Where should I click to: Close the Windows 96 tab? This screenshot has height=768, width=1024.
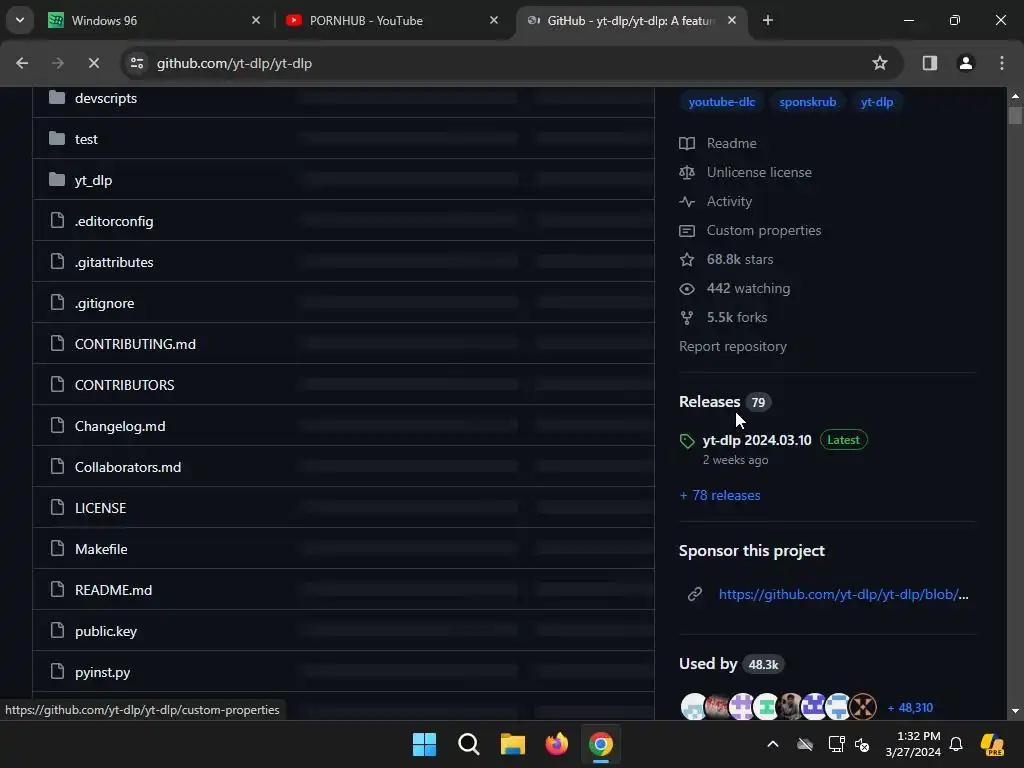256,20
